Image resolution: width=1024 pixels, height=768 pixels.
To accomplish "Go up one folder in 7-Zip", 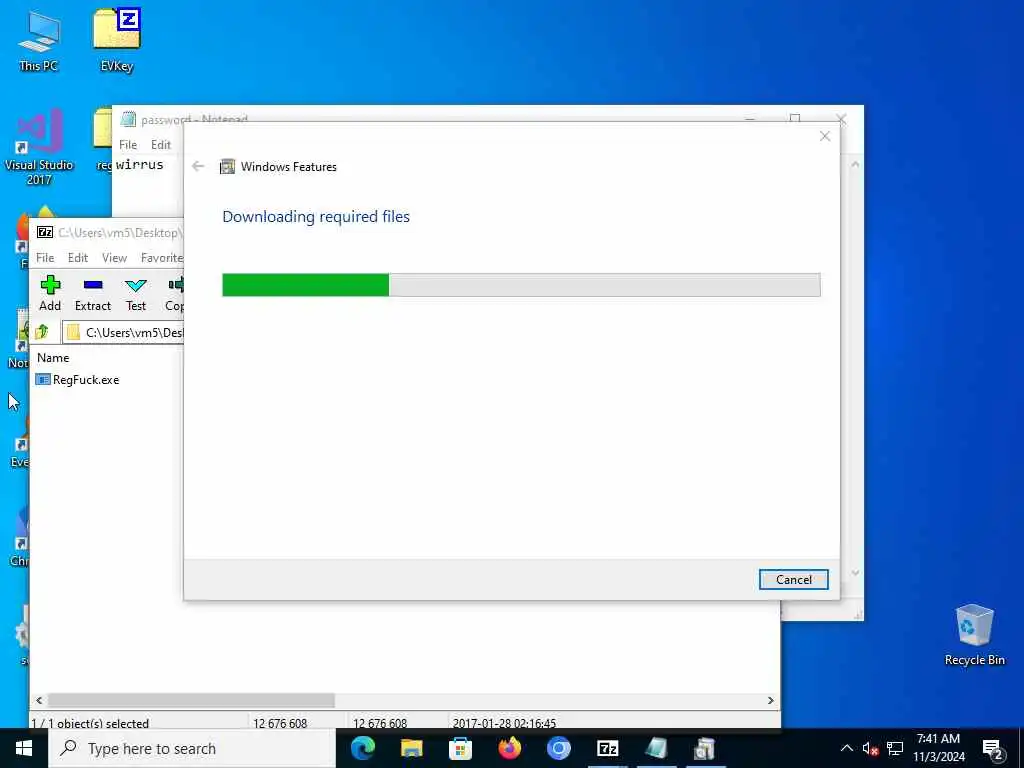I will pos(42,332).
